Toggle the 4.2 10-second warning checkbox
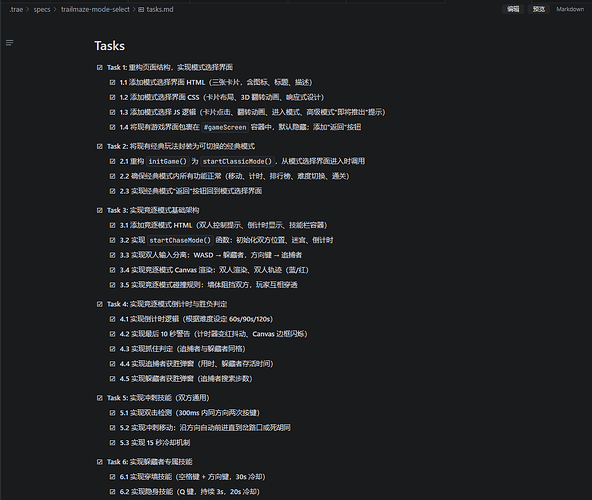 (113, 334)
